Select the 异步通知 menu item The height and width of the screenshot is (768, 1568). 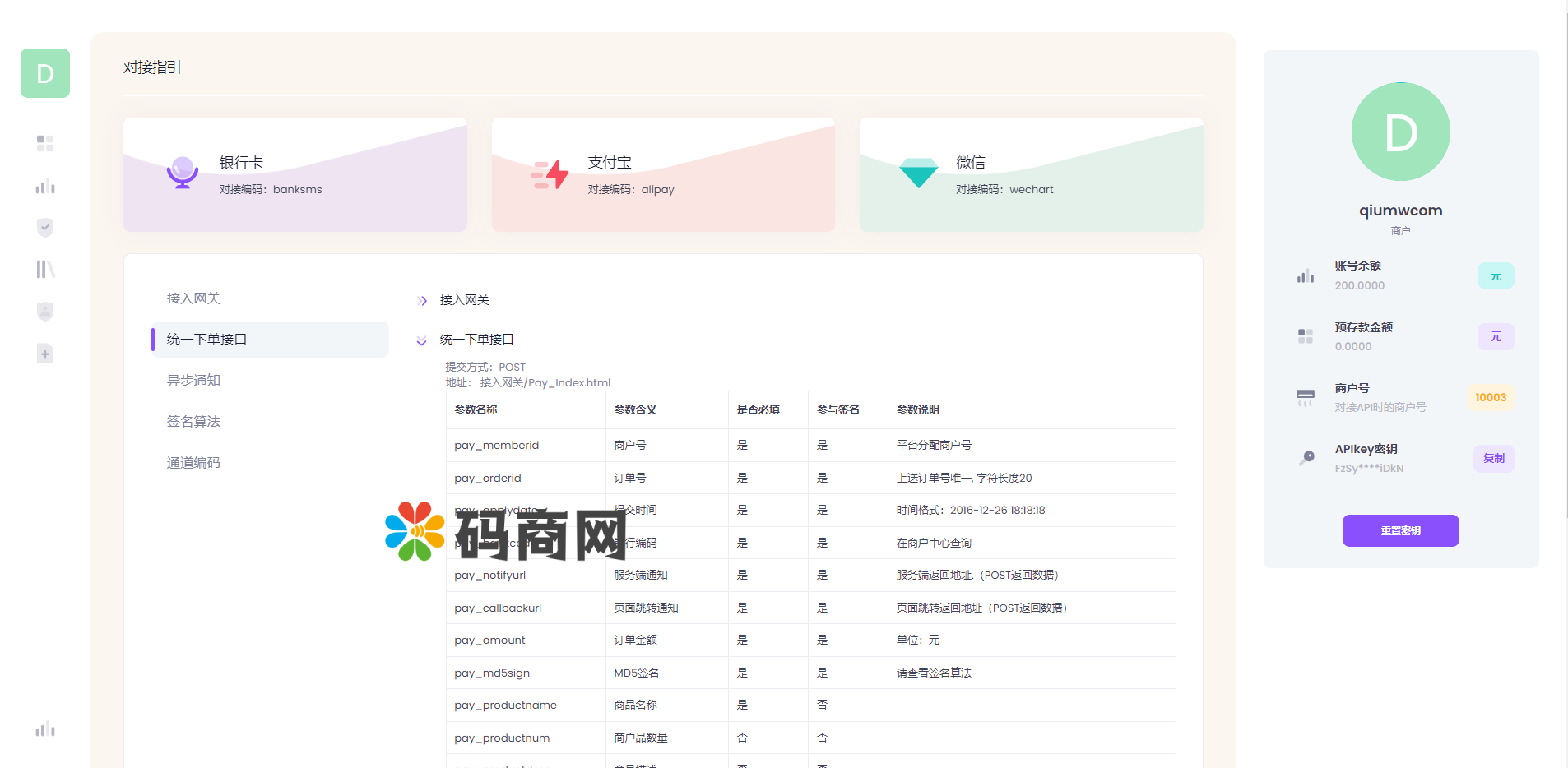click(193, 381)
